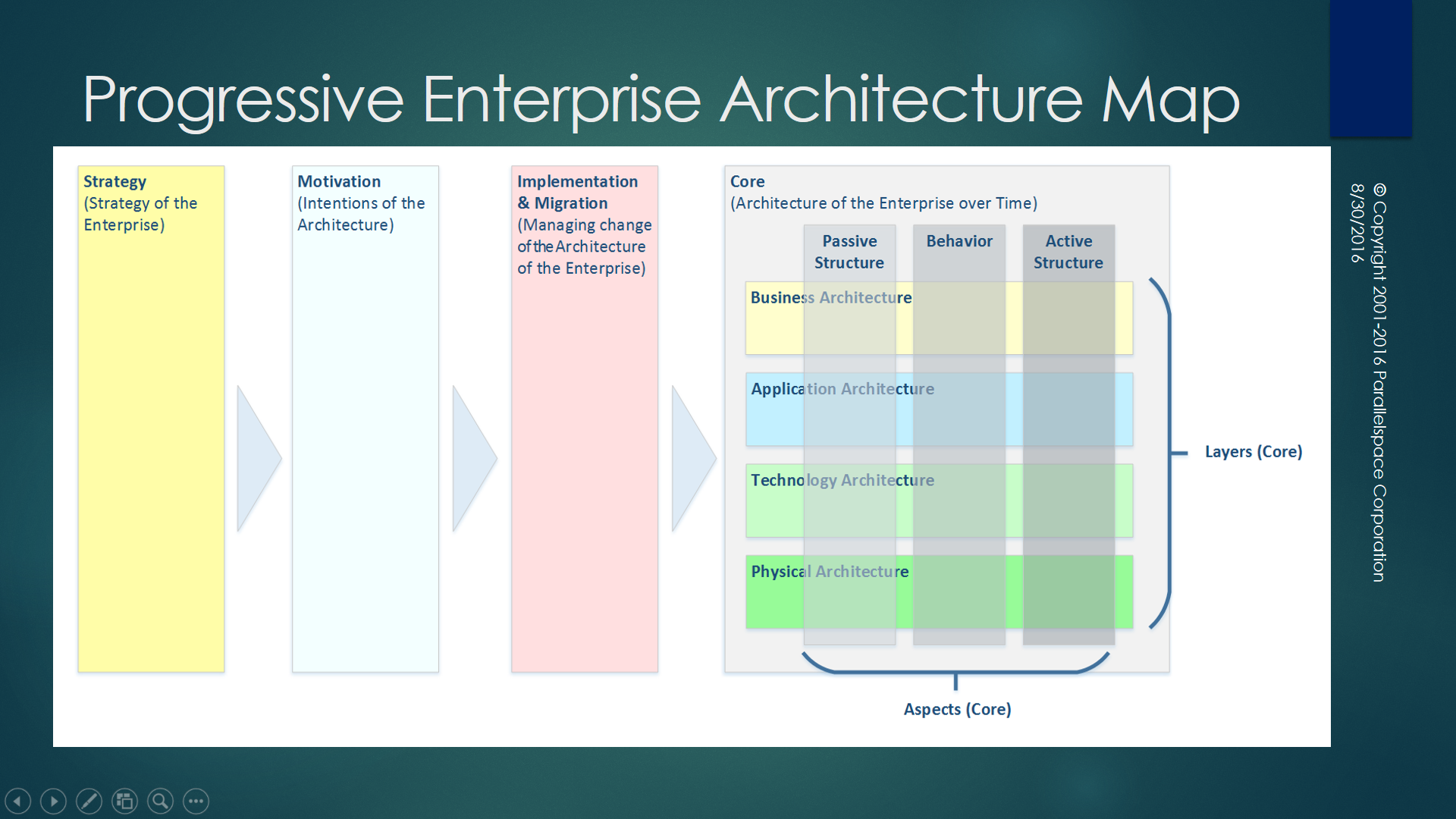Advance to the next slide
The height and width of the screenshot is (819, 1456).
(53, 801)
